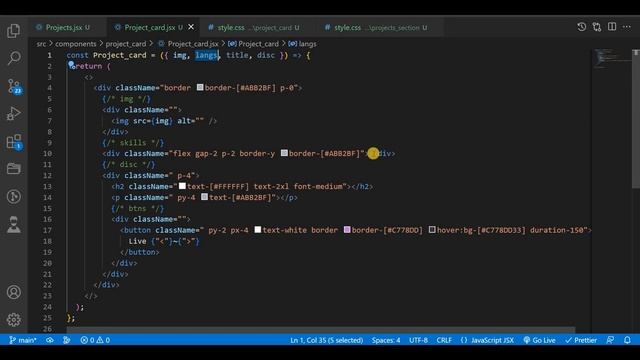Click the open changes icon in editor toolbar
The width and height of the screenshot is (640, 360).
597,27
